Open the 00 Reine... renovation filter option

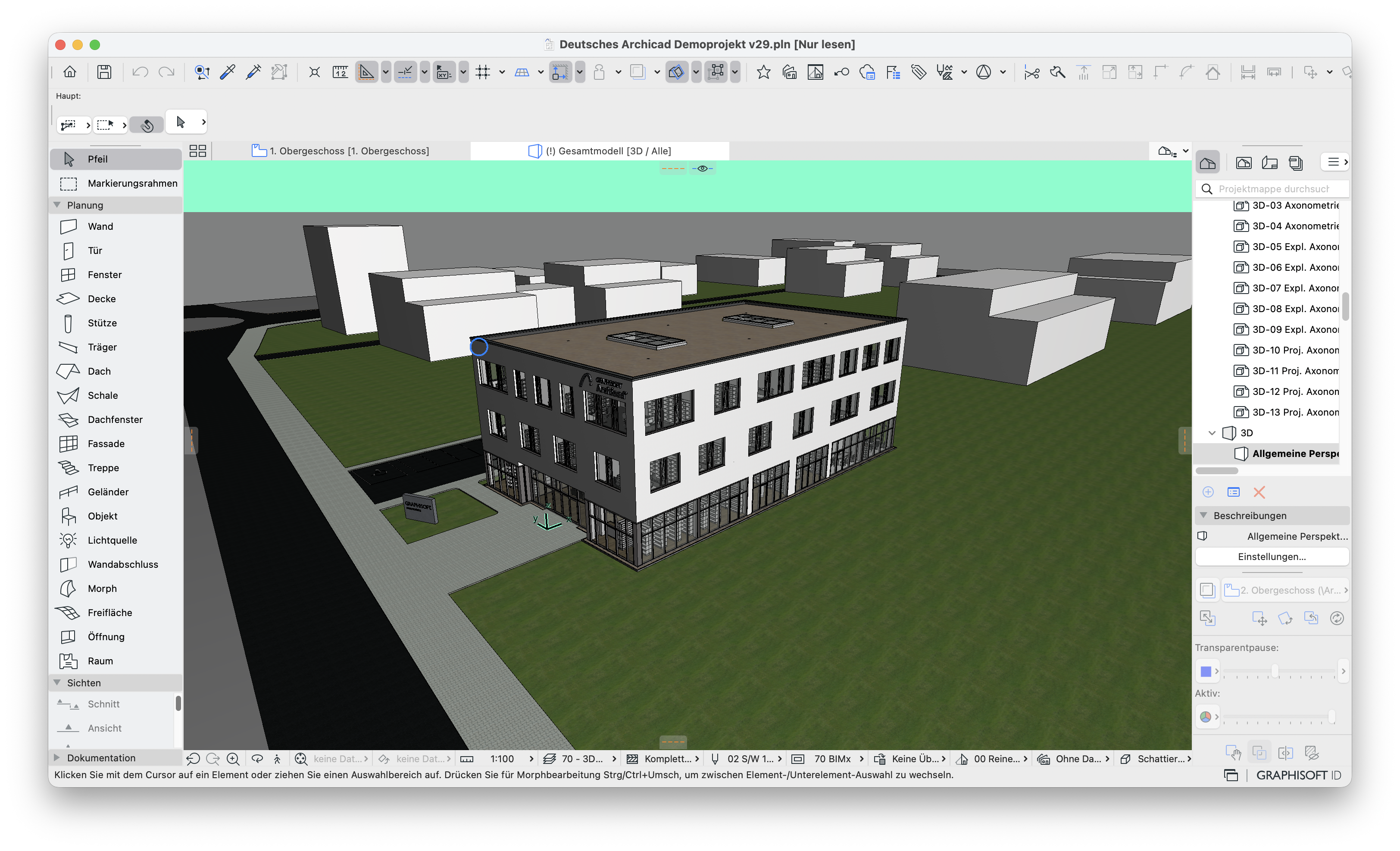coord(993,758)
